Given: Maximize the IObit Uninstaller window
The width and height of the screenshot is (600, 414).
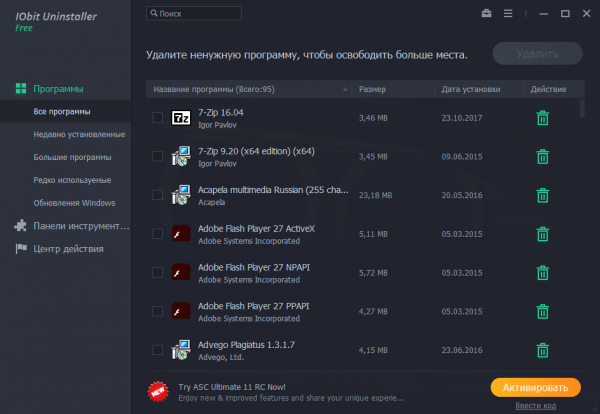Looking at the screenshot, I should click(565, 14).
